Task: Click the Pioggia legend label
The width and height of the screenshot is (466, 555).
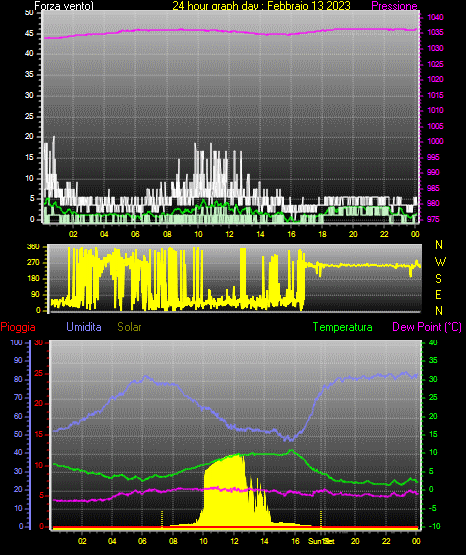Action: point(18,327)
